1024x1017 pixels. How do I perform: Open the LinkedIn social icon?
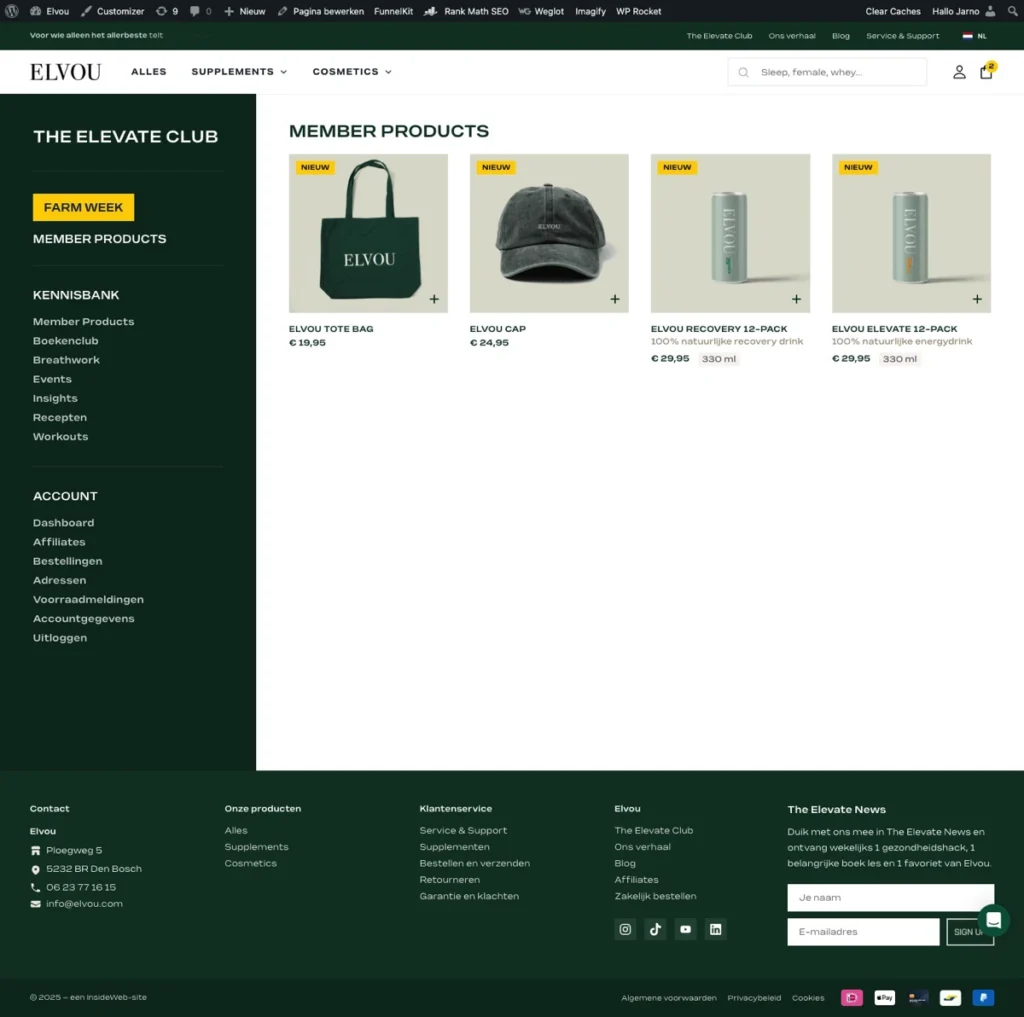point(715,929)
